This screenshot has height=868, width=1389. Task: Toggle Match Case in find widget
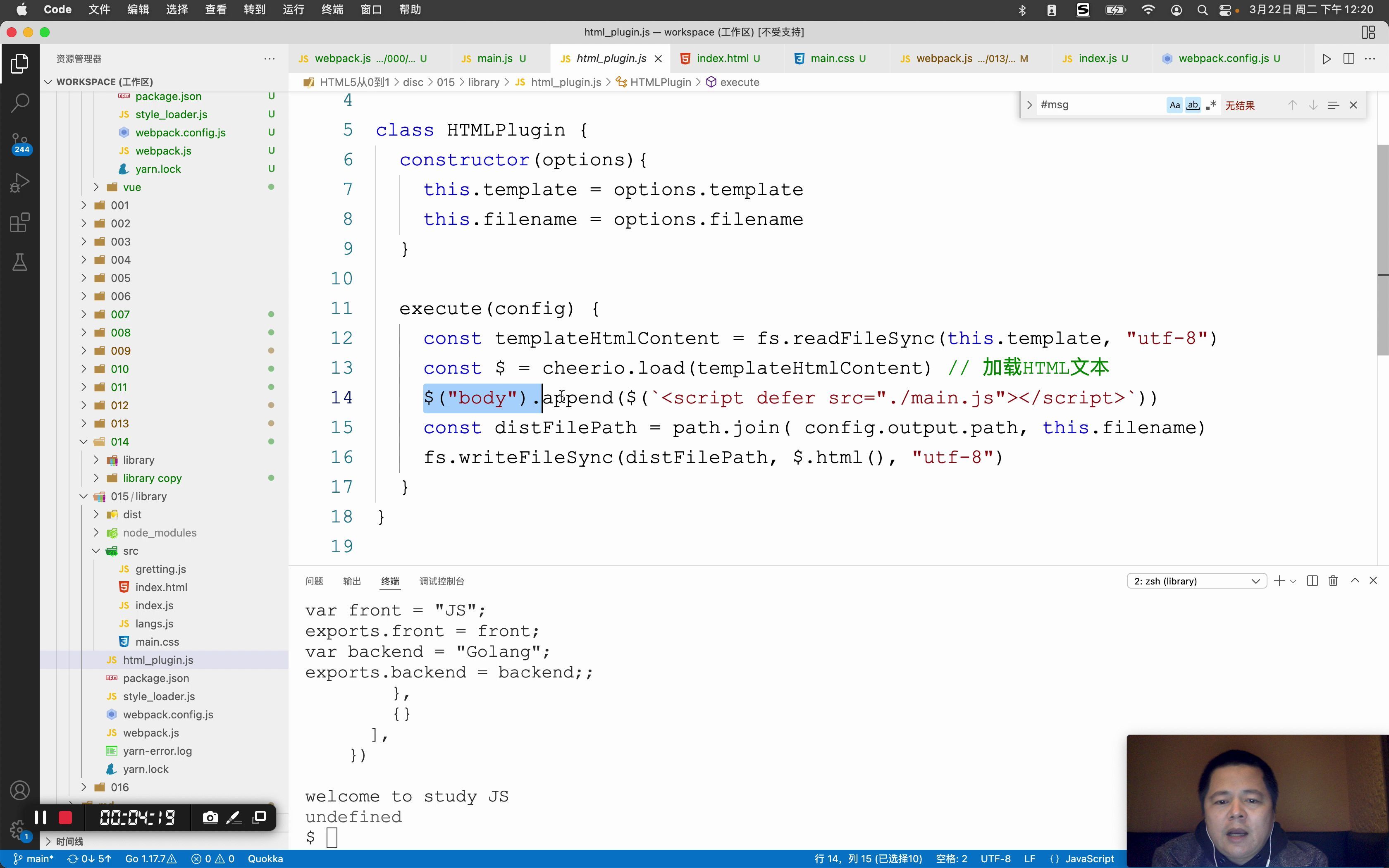tap(1174, 105)
